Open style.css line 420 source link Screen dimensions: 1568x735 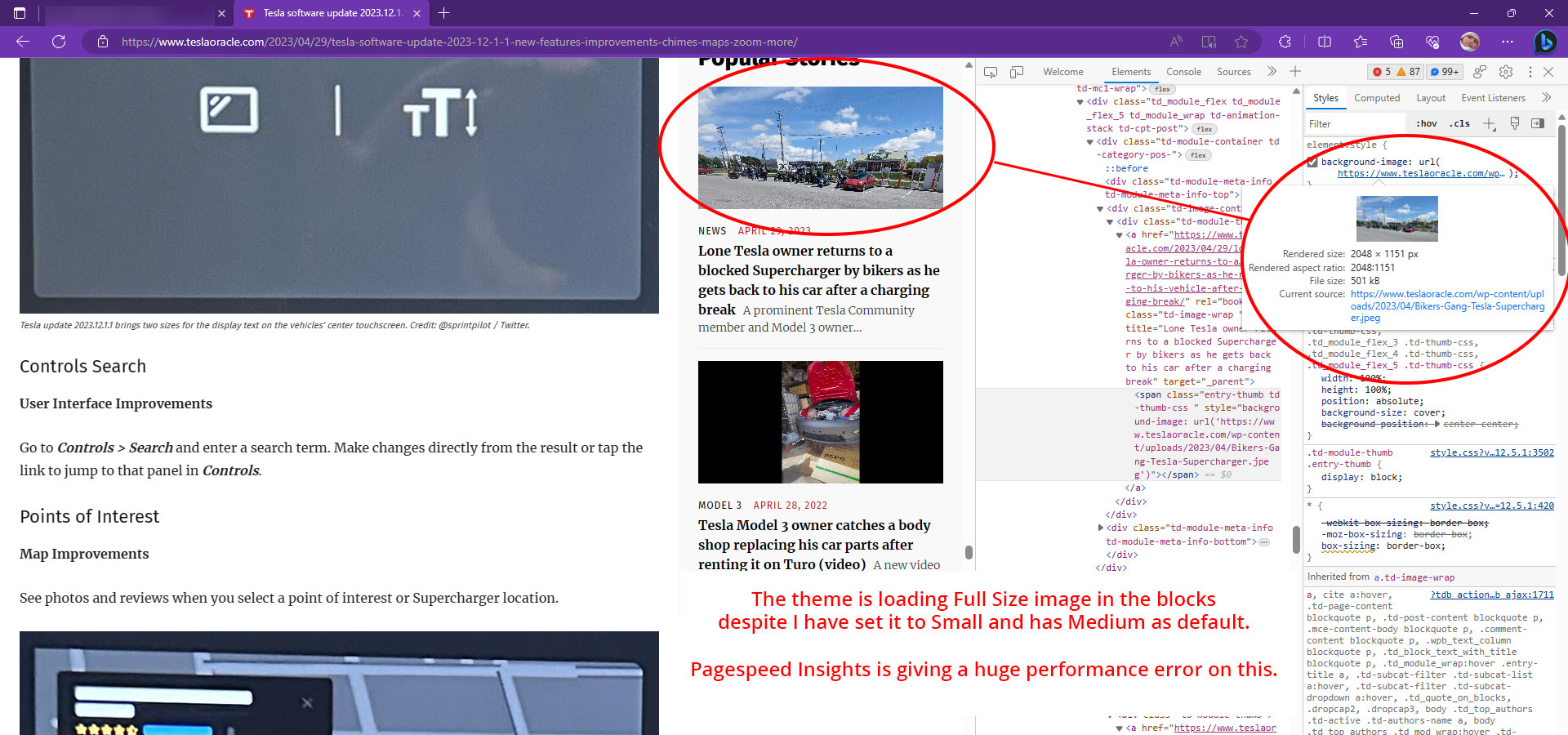click(1492, 506)
